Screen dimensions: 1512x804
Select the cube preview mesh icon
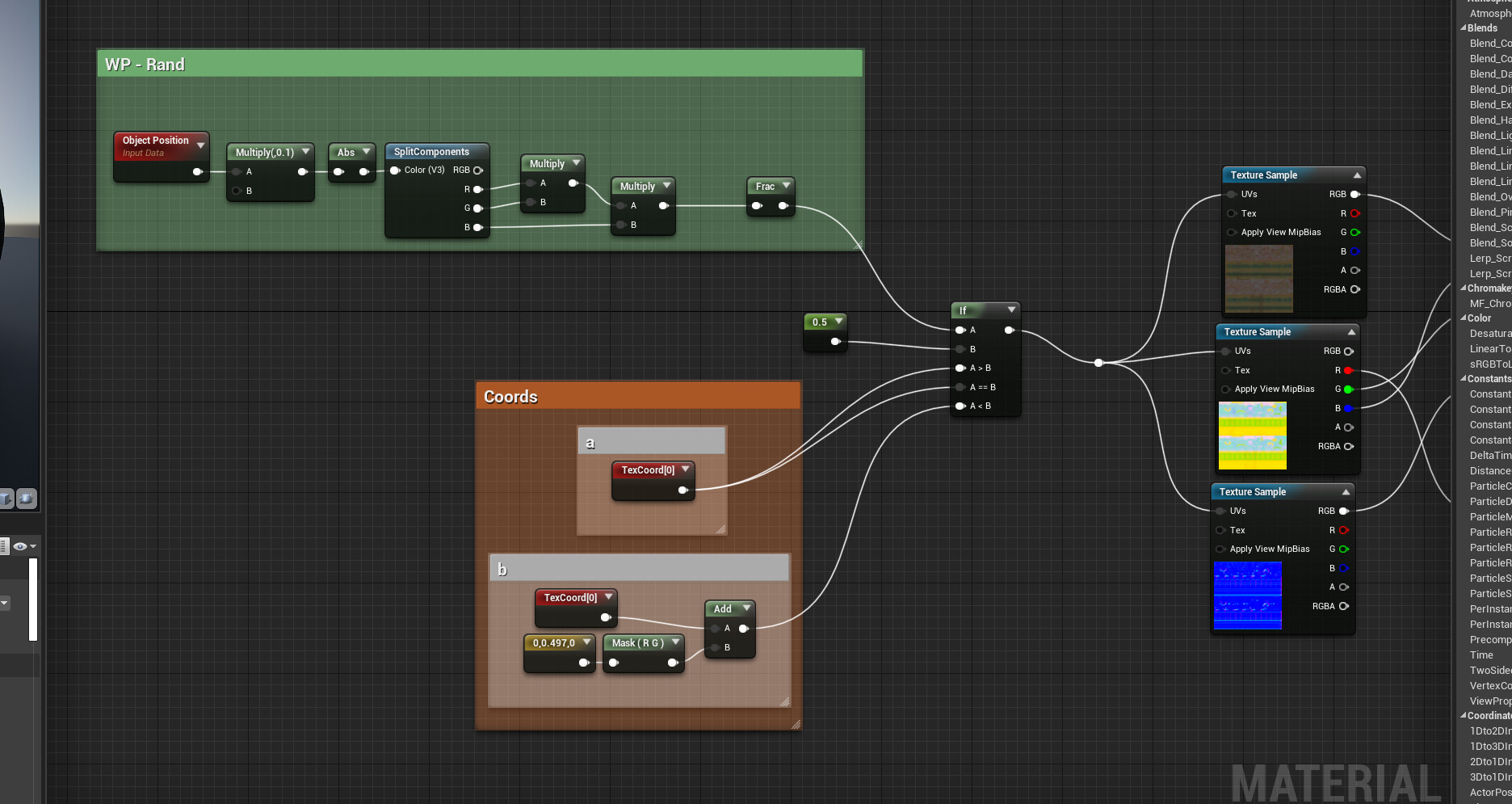tap(4, 499)
